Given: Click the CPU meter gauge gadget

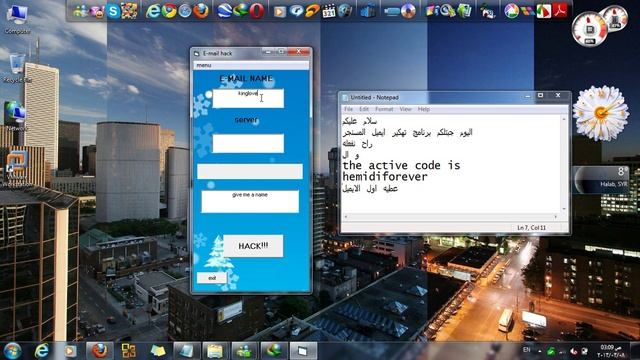Looking at the screenshot, I should 590,29.
